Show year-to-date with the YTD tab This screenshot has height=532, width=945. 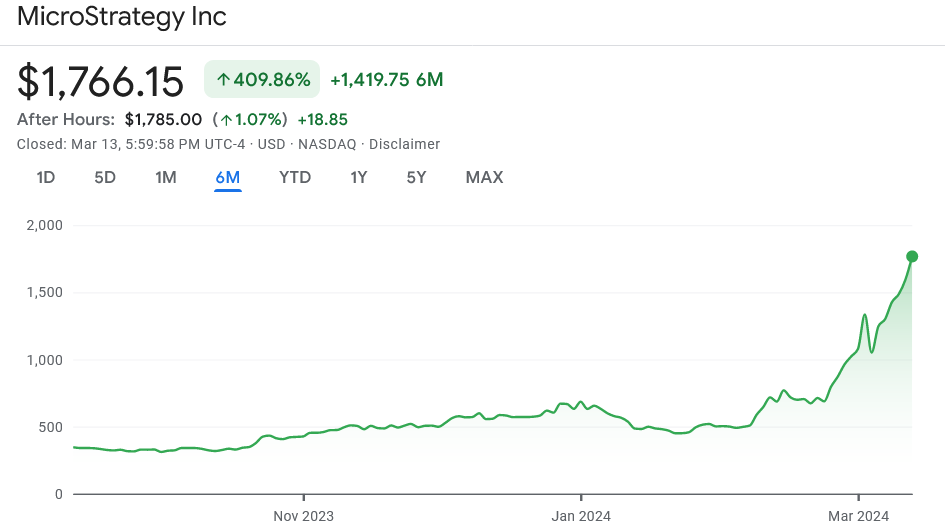(295, 178)
